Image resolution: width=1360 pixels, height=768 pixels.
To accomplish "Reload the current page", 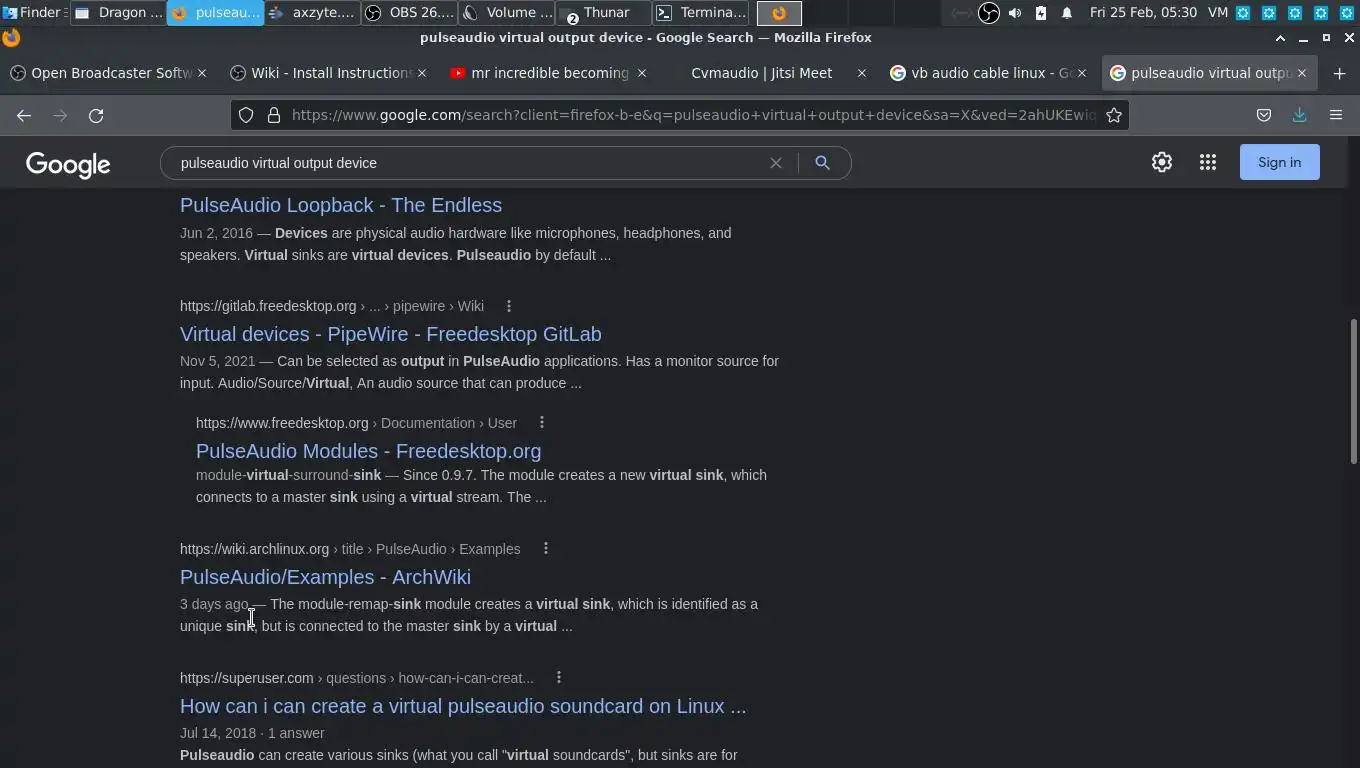I will (96, 115).
